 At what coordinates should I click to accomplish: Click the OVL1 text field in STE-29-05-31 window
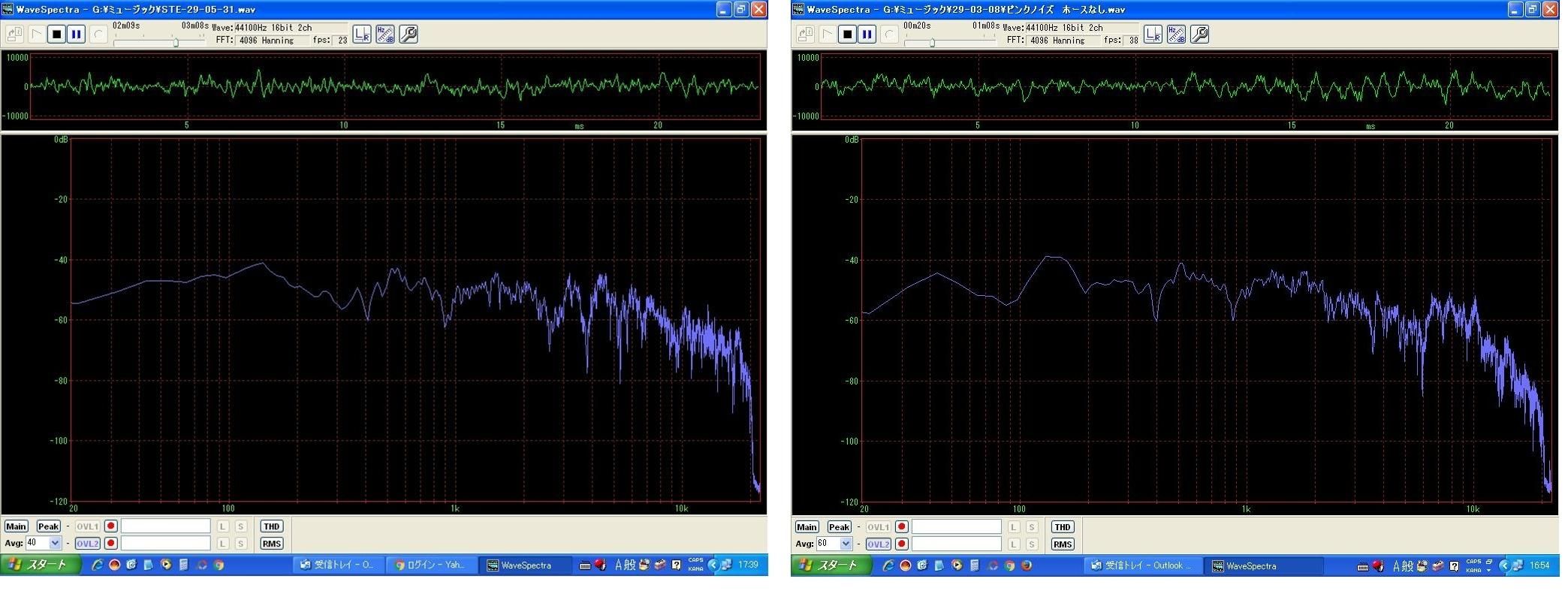165,526
